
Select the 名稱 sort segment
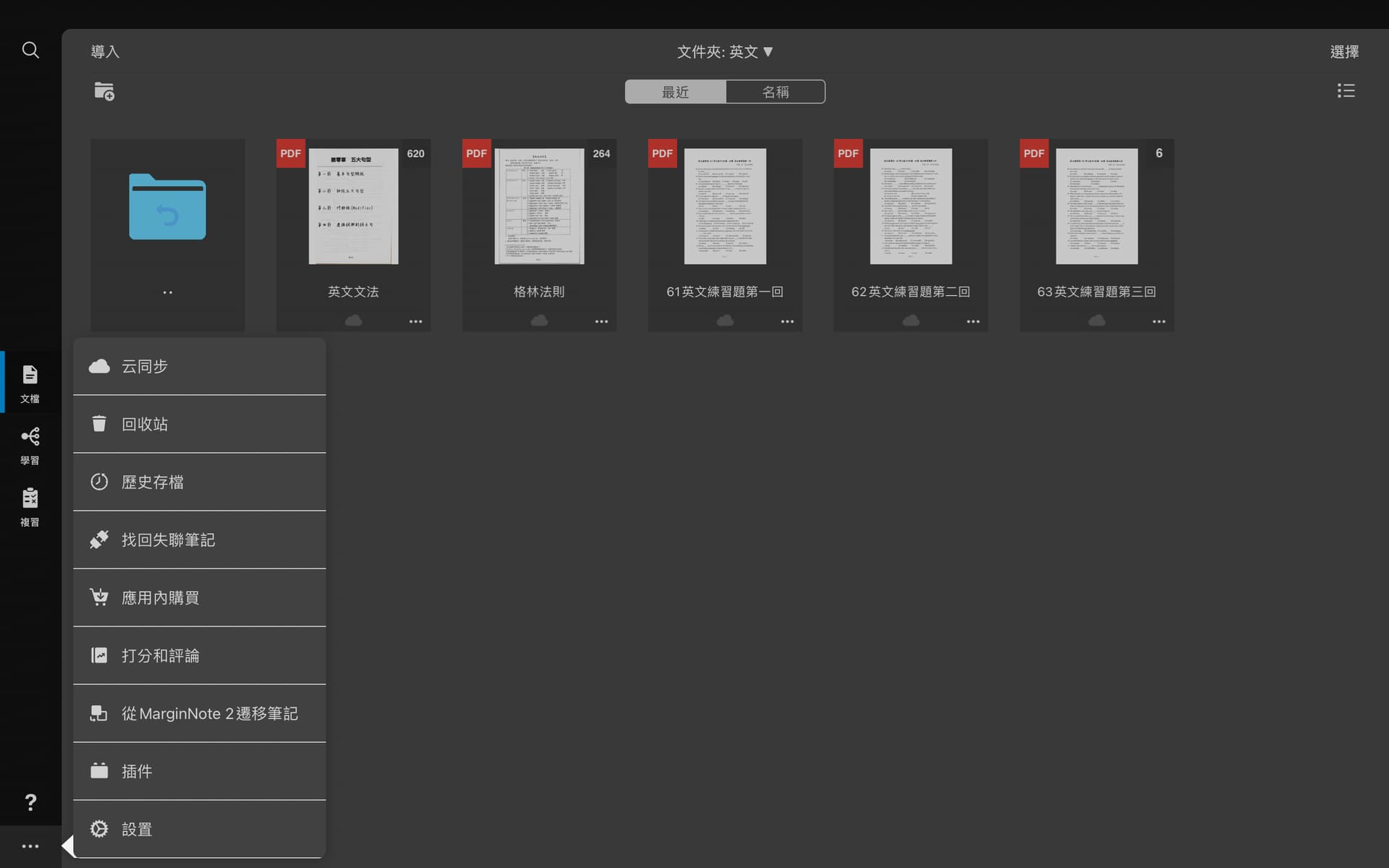coord(776,92)
